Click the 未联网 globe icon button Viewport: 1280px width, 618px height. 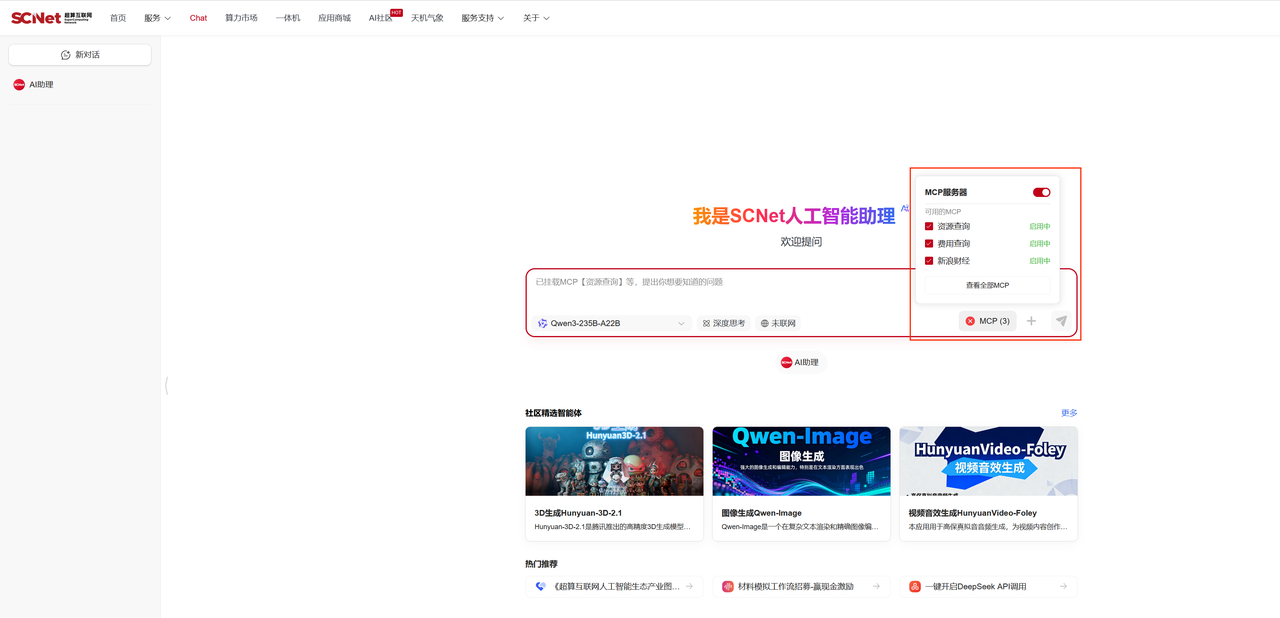[778, 323]
